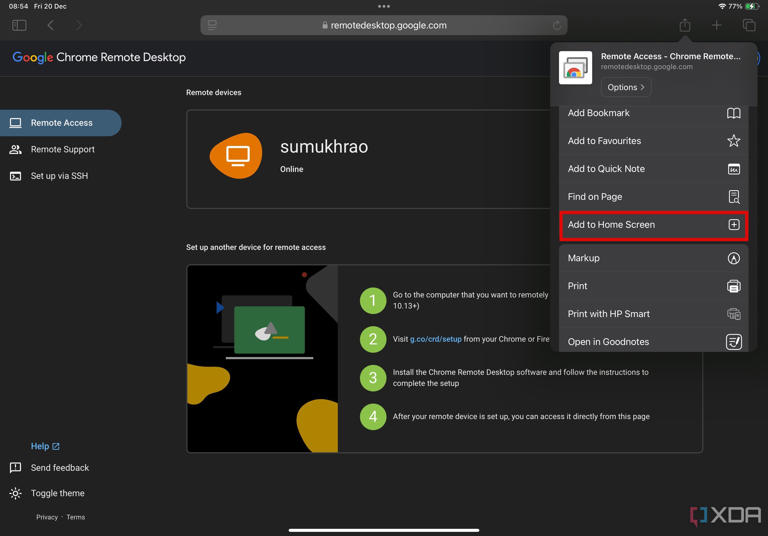768x536 pixels.
Task: Click the HP Smart printer icon
Action: 734,314
